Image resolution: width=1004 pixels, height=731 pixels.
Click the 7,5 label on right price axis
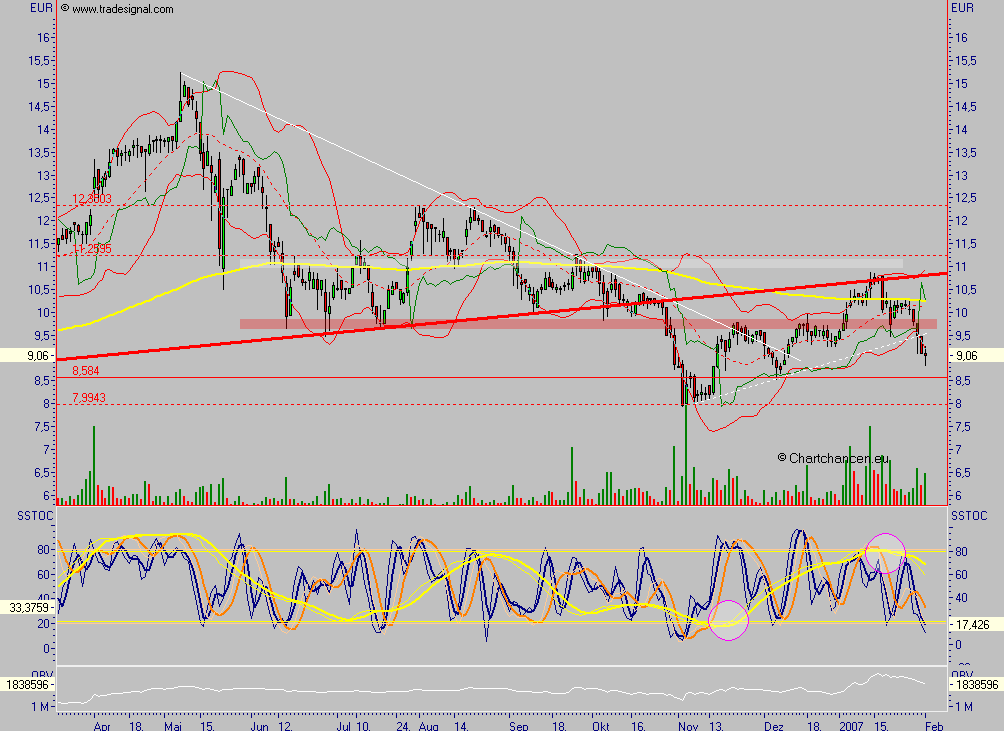[964, 426]
